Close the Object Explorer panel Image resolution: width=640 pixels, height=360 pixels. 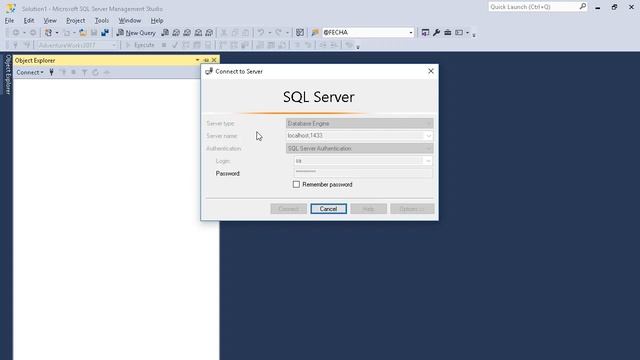(214, 60)
